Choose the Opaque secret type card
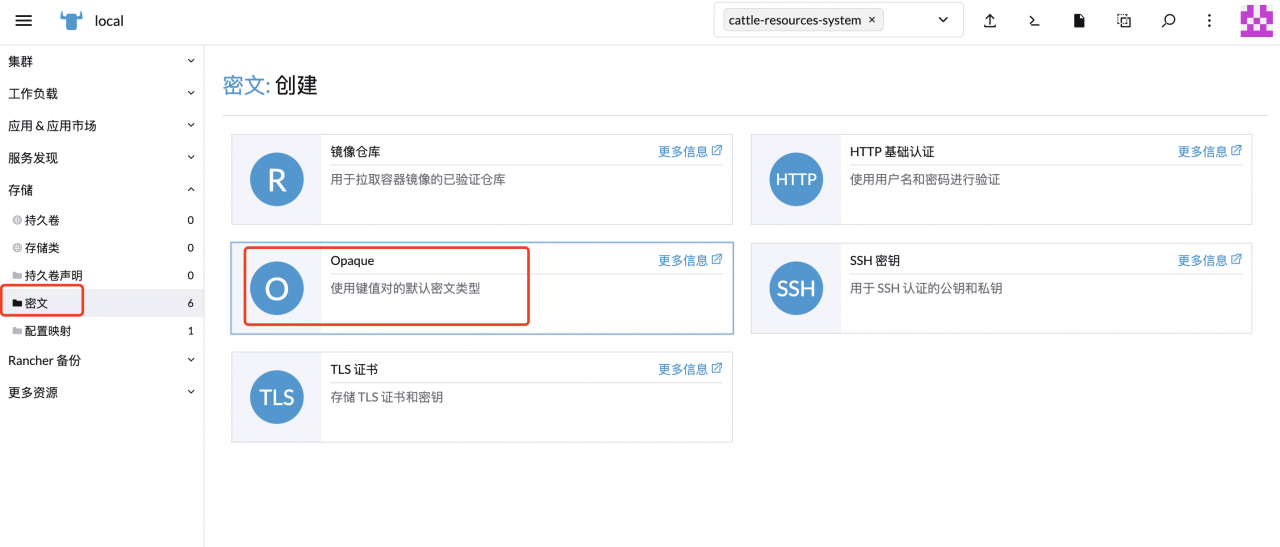This screenshot has height=547, width=1280. (481, 288)
